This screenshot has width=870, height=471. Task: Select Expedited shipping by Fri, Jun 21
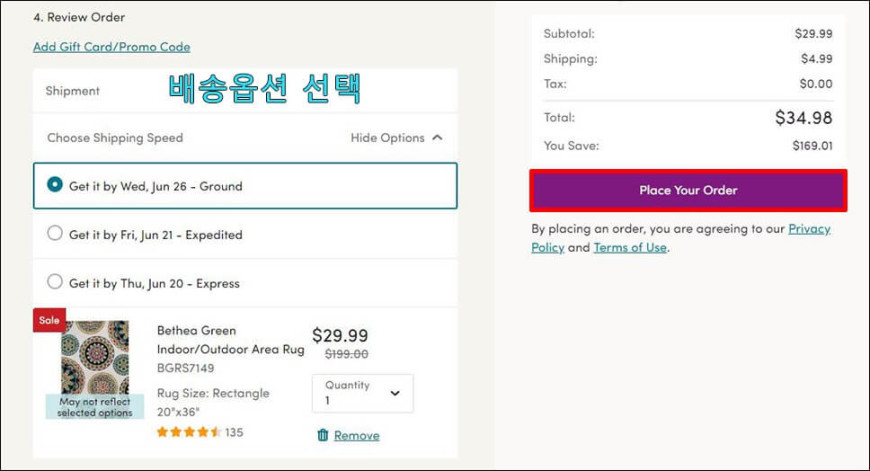pos(245,234)
